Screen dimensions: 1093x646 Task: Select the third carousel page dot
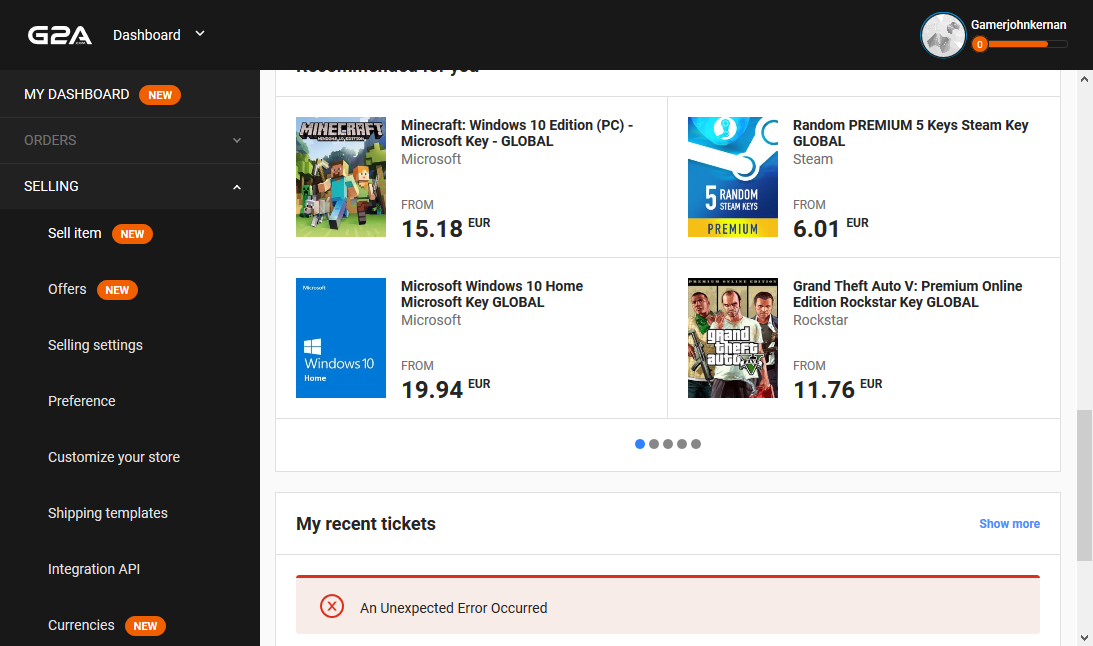668,444
